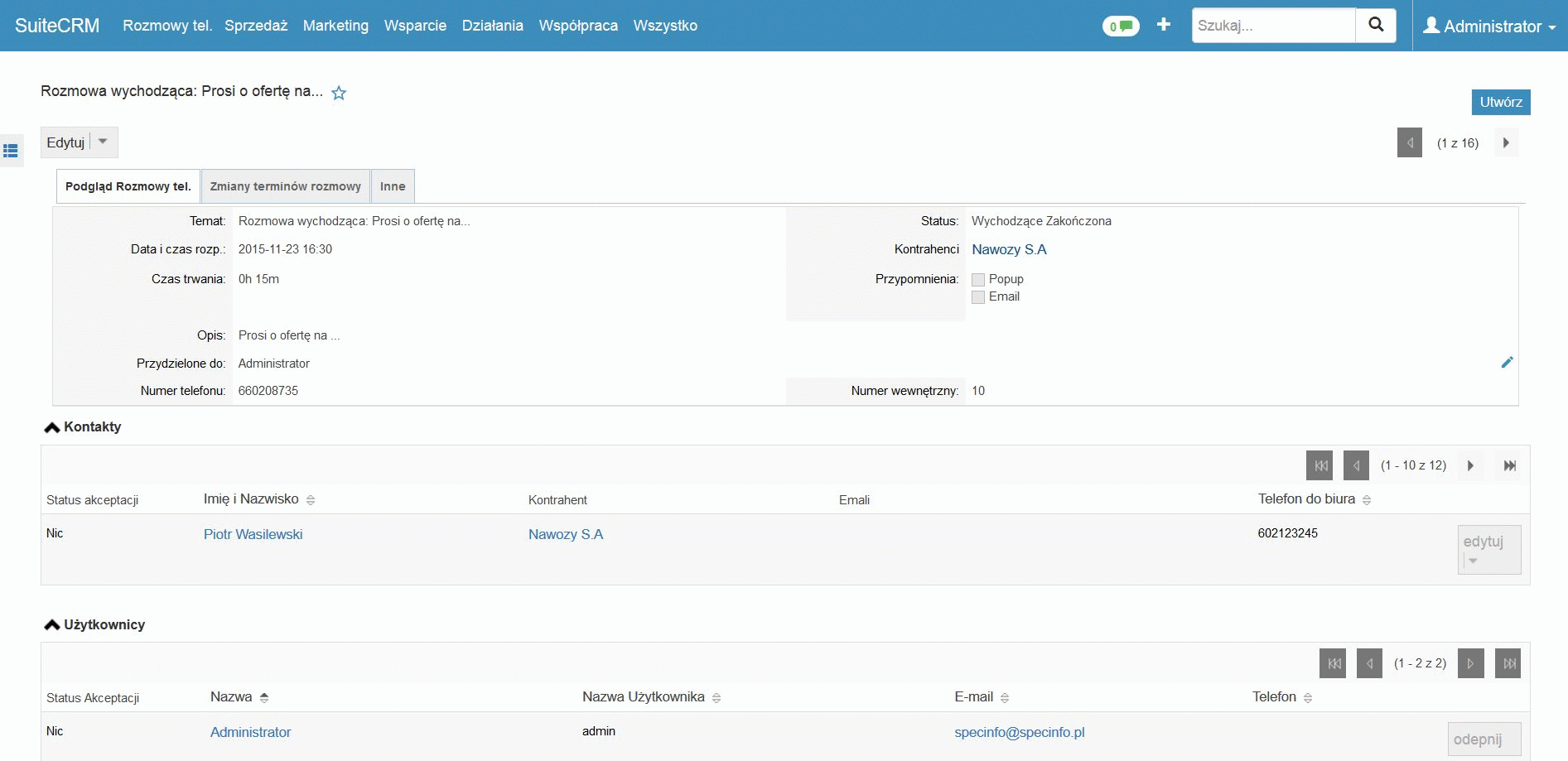Open Administrator user link in Użytkownicy

[250, 732]
